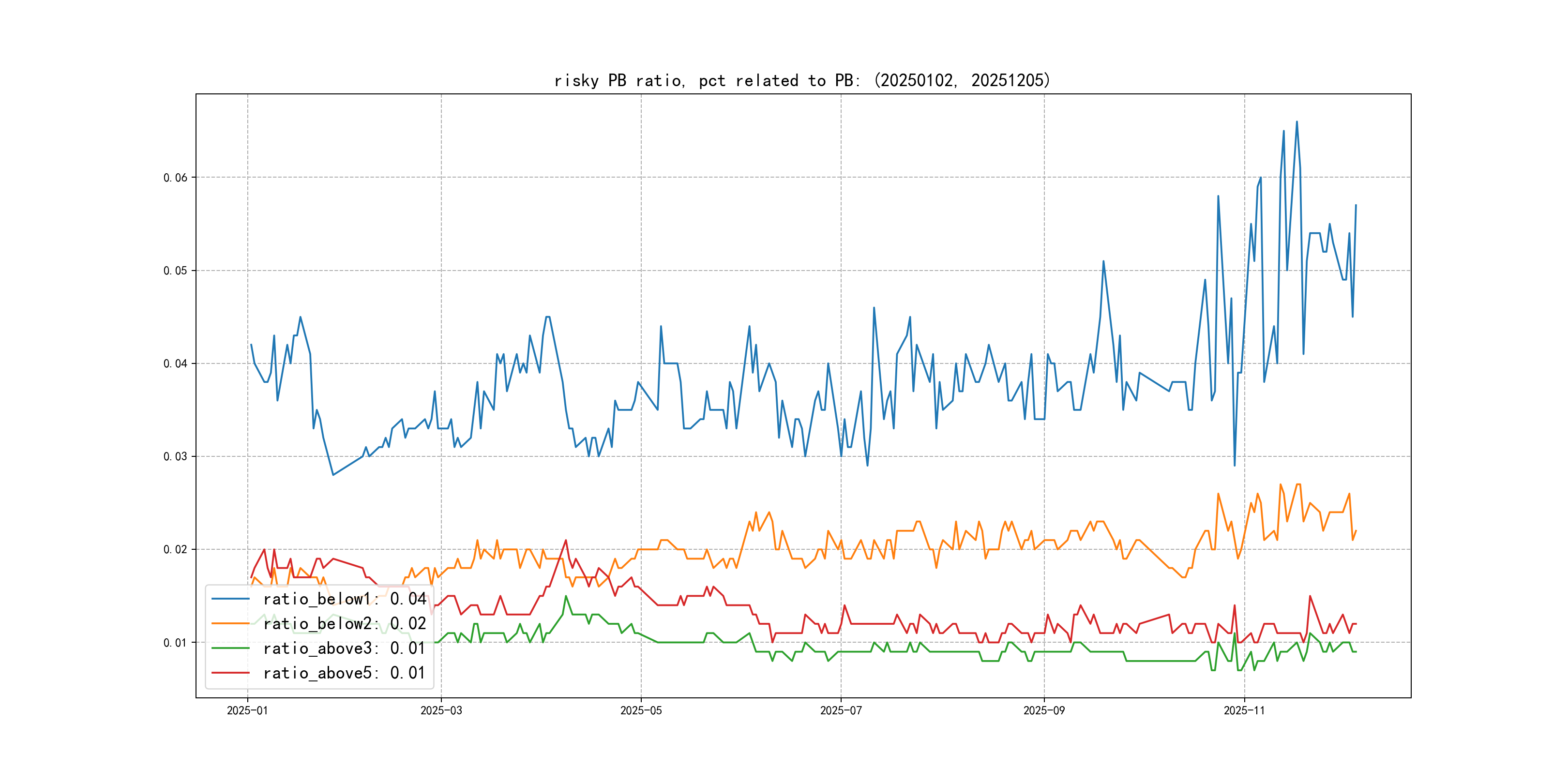This screenshot has width=1568, height=784.
Task: Click the orange ratio_below2 legend line sample
Action: [x=230, y=623]
